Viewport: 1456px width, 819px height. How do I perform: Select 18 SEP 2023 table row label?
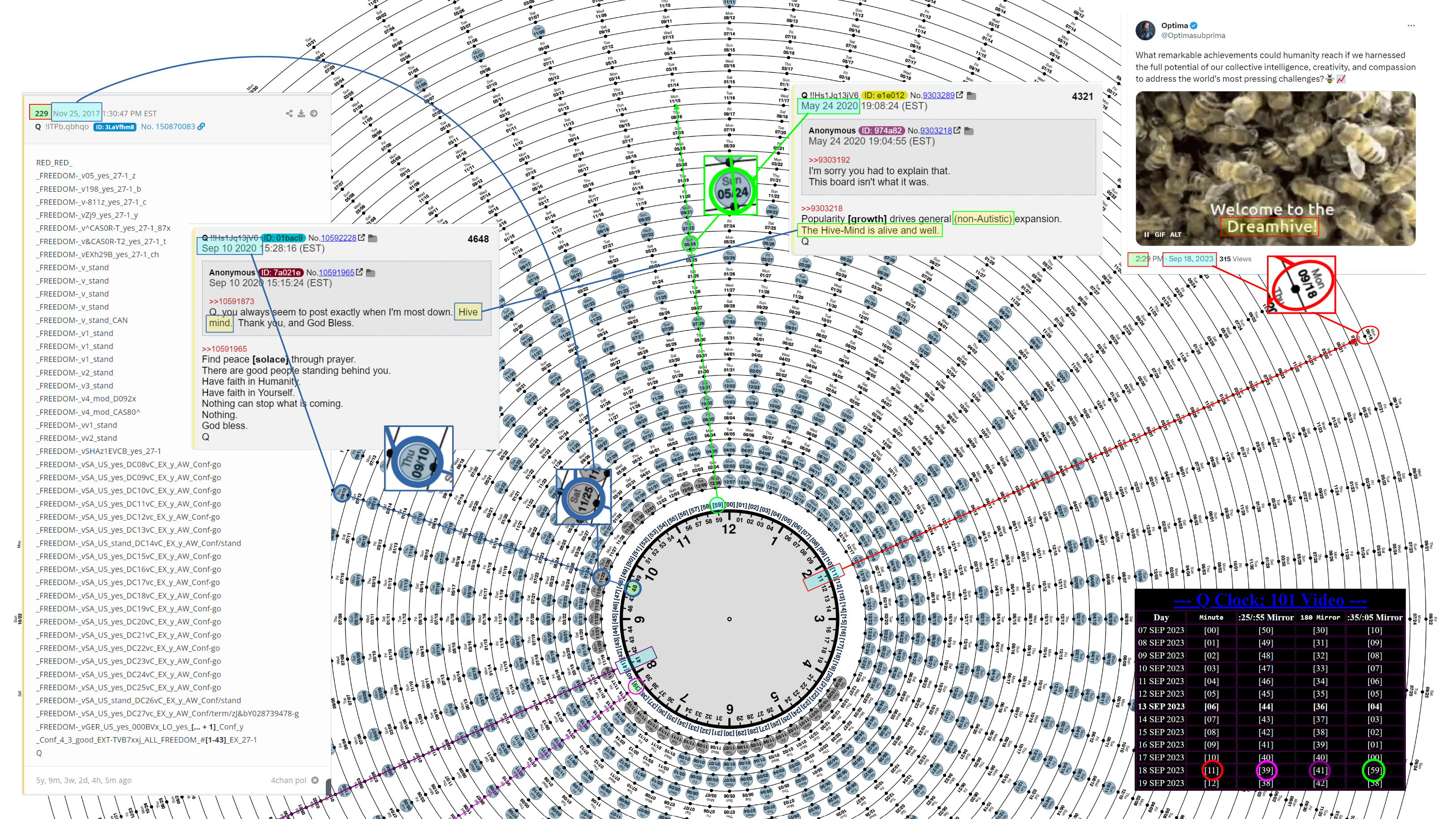tap(1161, 770)
